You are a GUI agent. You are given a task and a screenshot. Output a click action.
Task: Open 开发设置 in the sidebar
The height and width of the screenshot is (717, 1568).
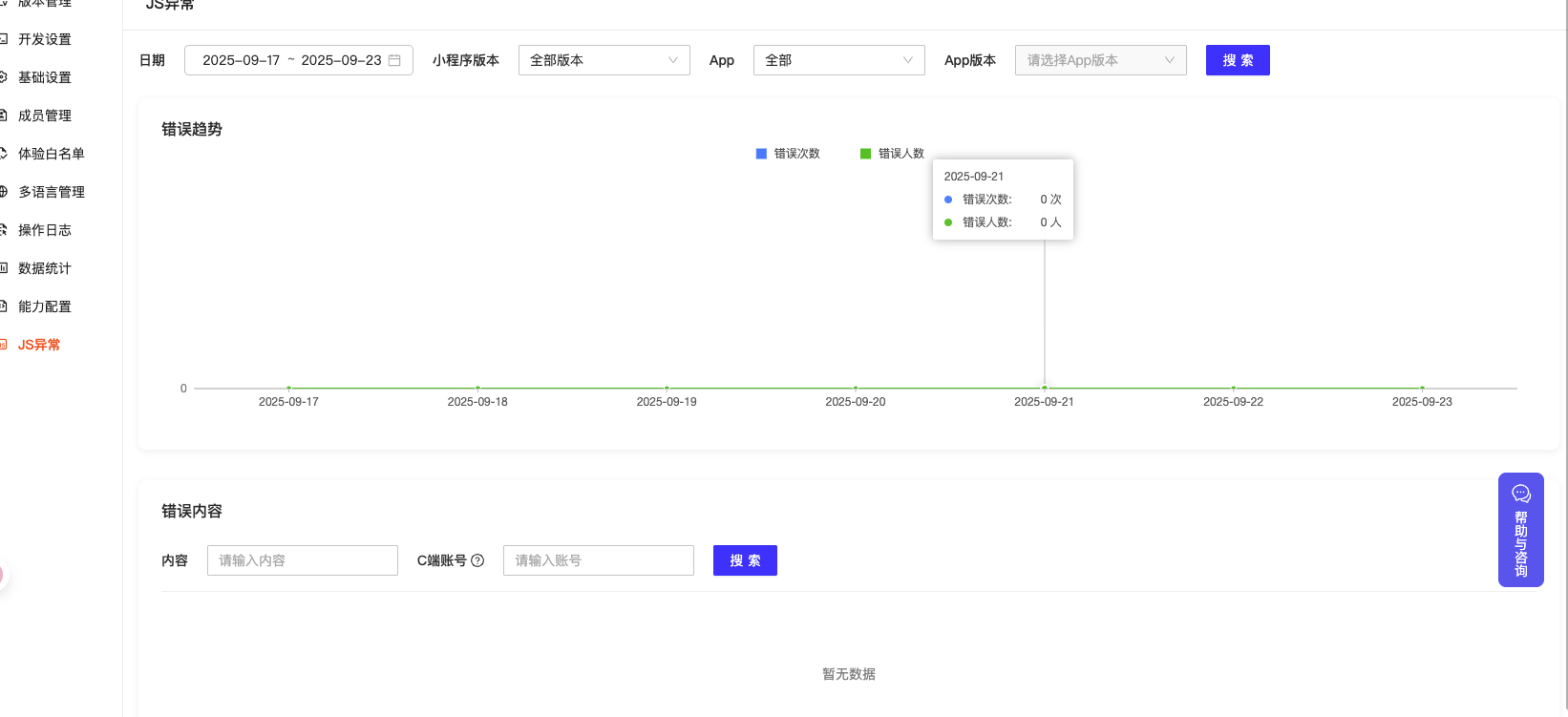[45, 39]
